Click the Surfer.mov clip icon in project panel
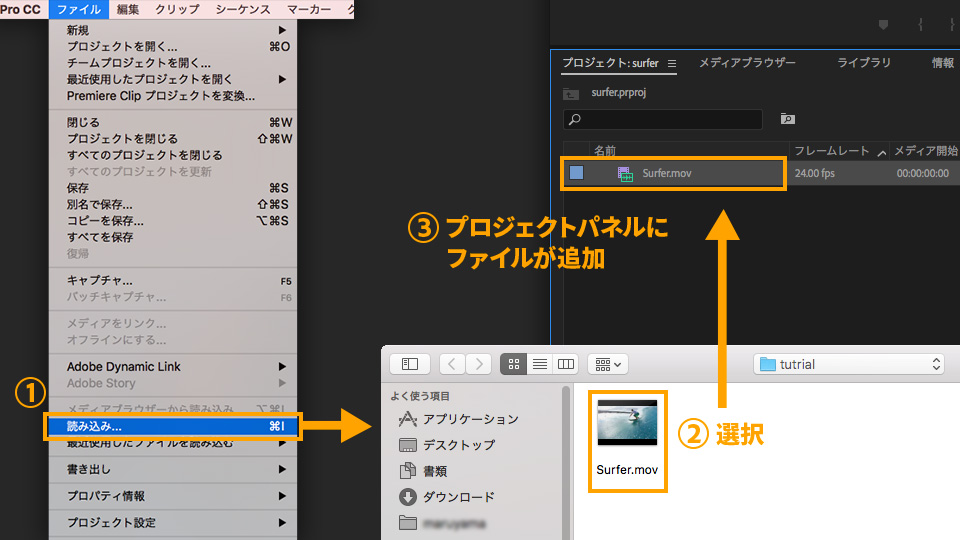Image resolution: width=960 pixels, height=540 pixels. tap(625, 174)
